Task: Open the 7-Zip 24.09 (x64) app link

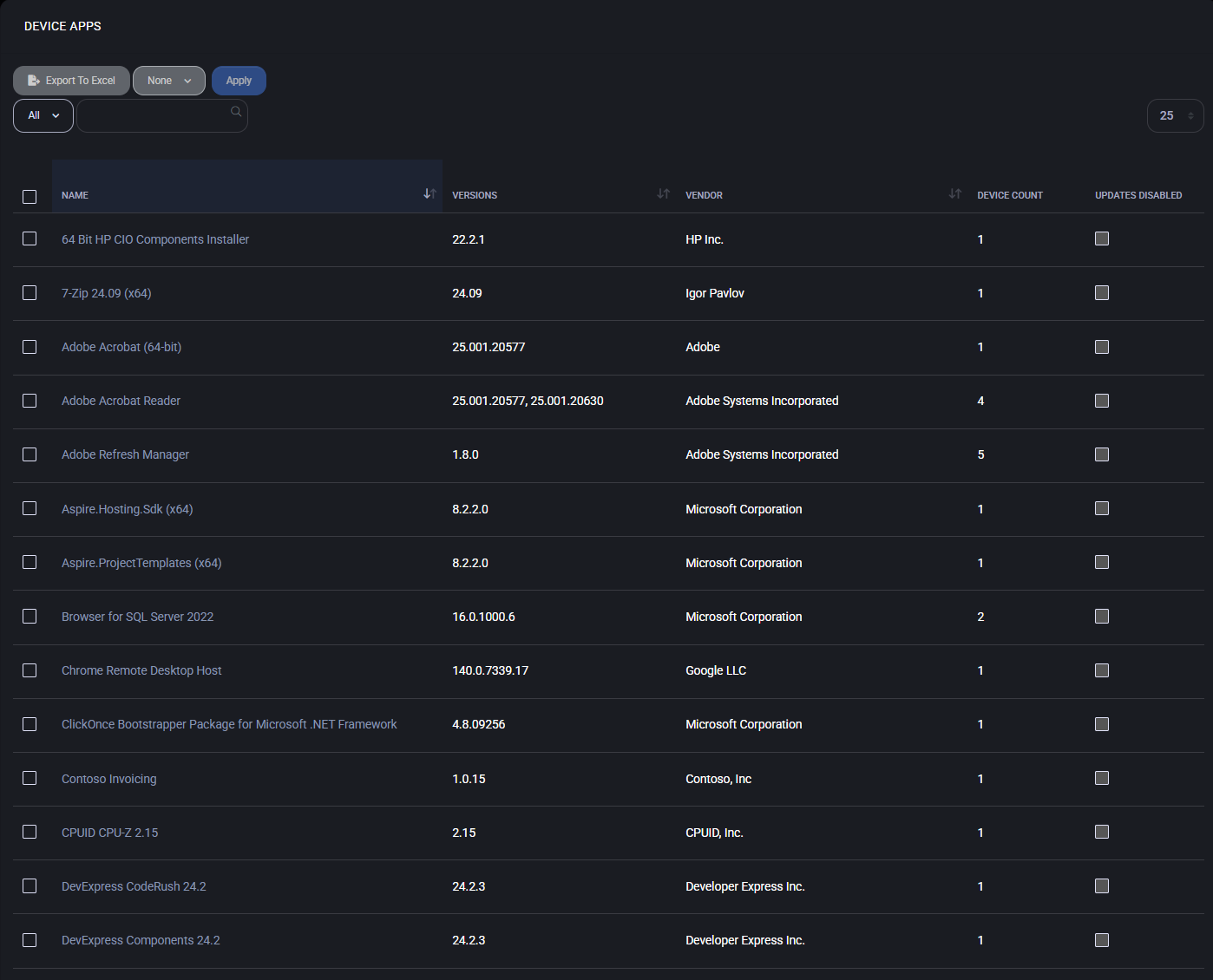Action: coord(107,293)
